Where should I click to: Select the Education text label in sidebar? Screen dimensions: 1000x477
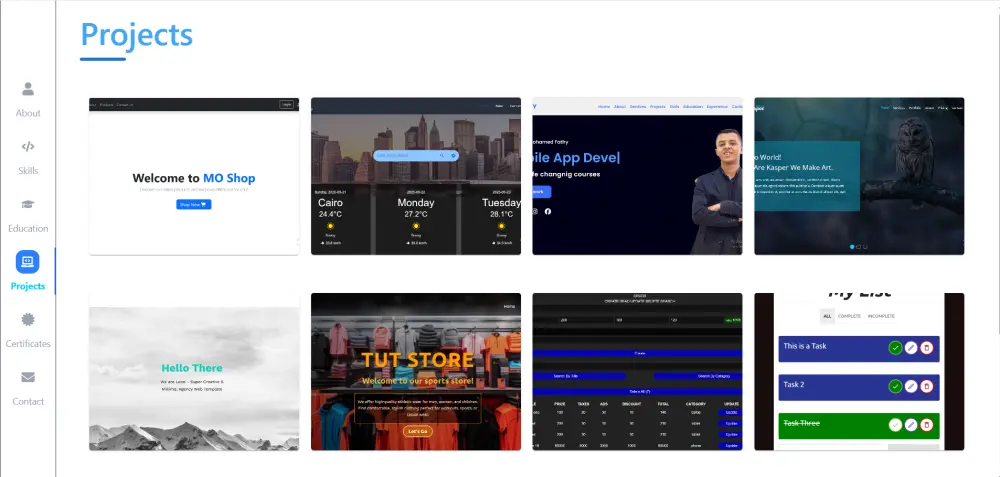(x=28, y=228)
